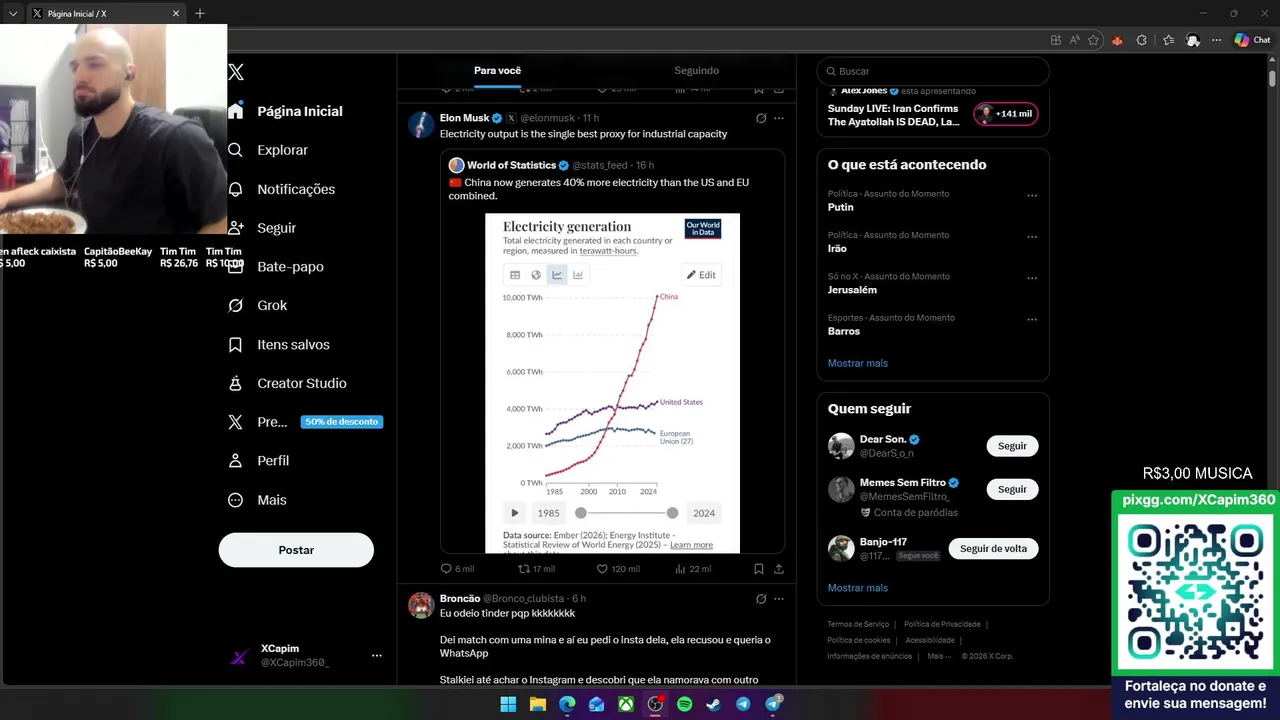This screenshot has width=1280, height=720.
Task: Open more options for Jerusalém trend
Action: point(1032,278)
